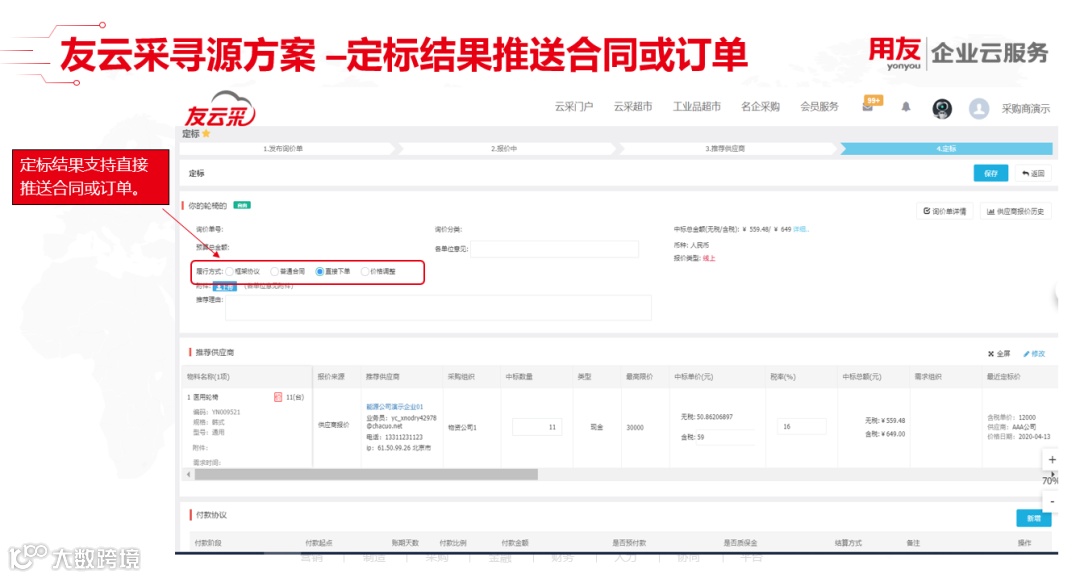Go to step 3.推荐供应商
This screenshot has height=578, width=1080.
pyautogui.click(x=725, y=148)
